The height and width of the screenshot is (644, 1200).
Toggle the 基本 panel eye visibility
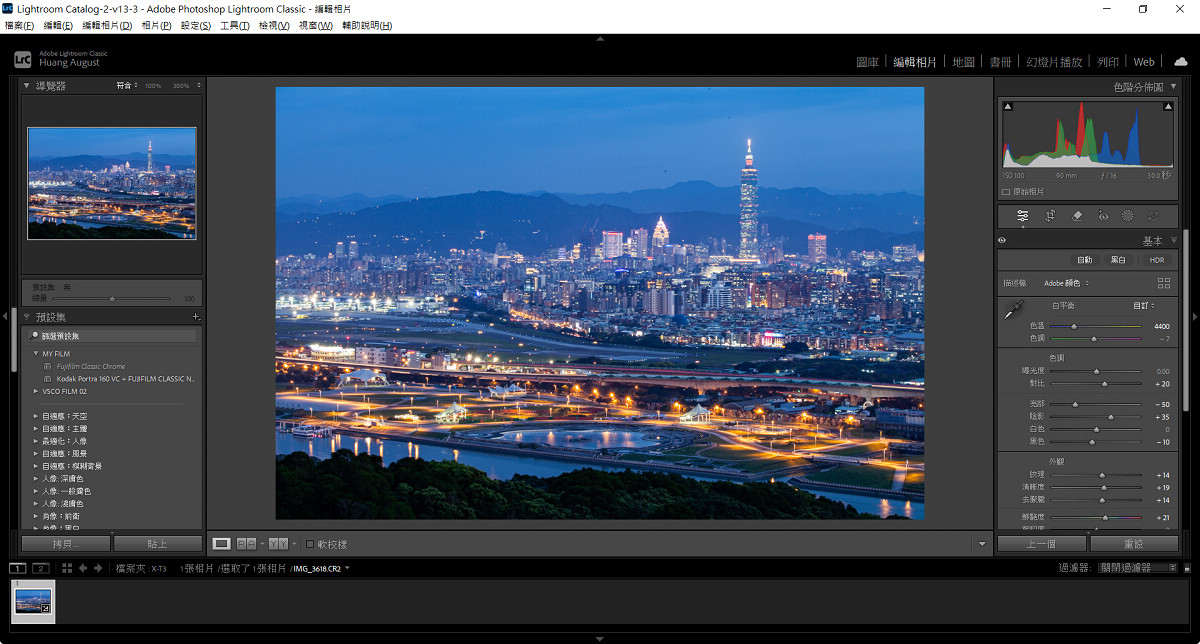coord(1002,241)
